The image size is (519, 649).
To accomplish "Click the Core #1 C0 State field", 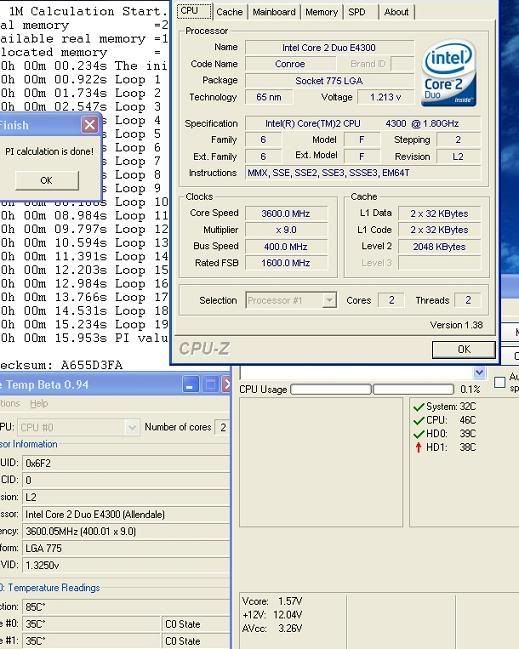I will tap(195, 641).
